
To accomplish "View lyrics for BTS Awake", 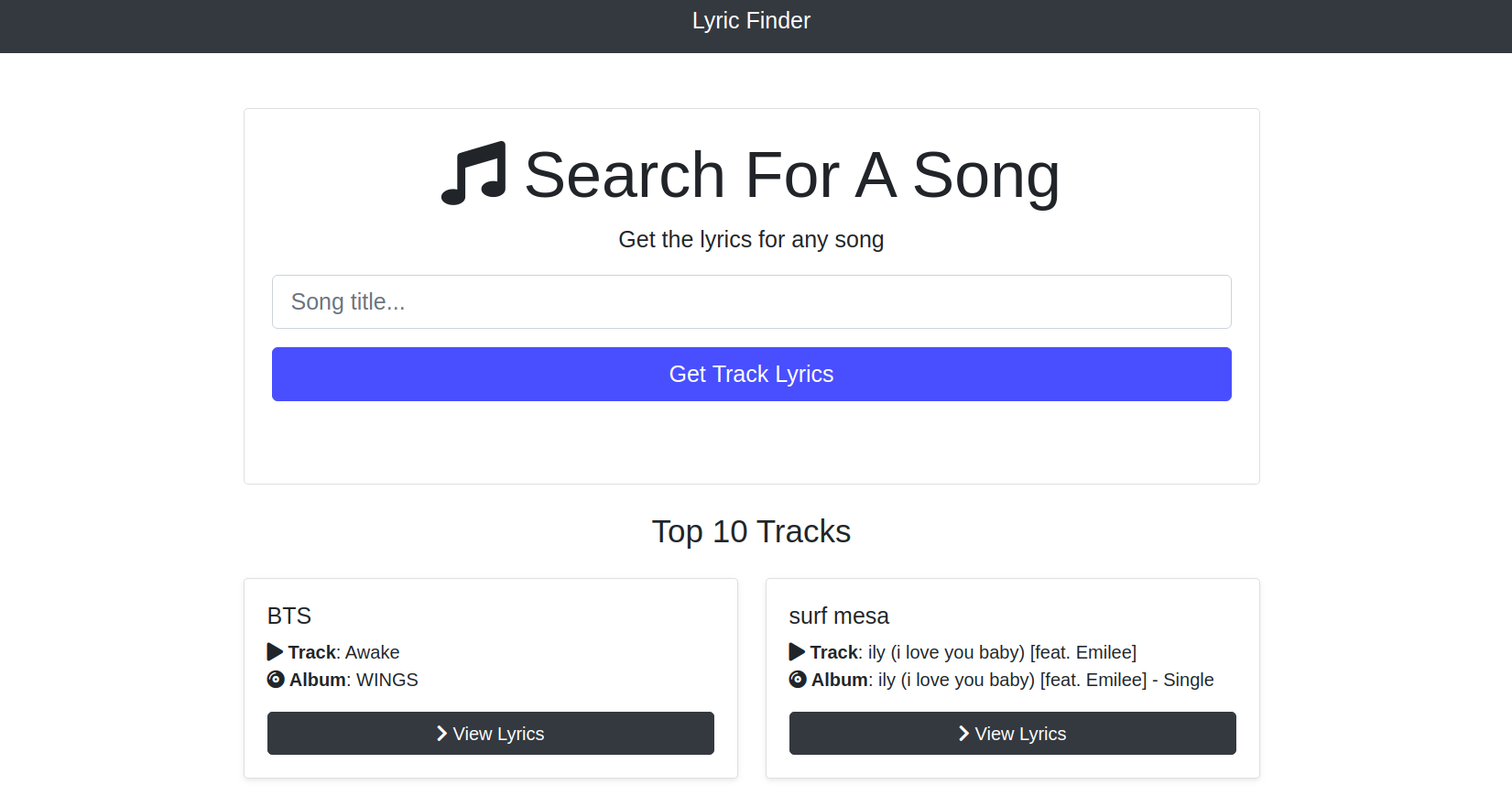I will [x=490, y=733].
